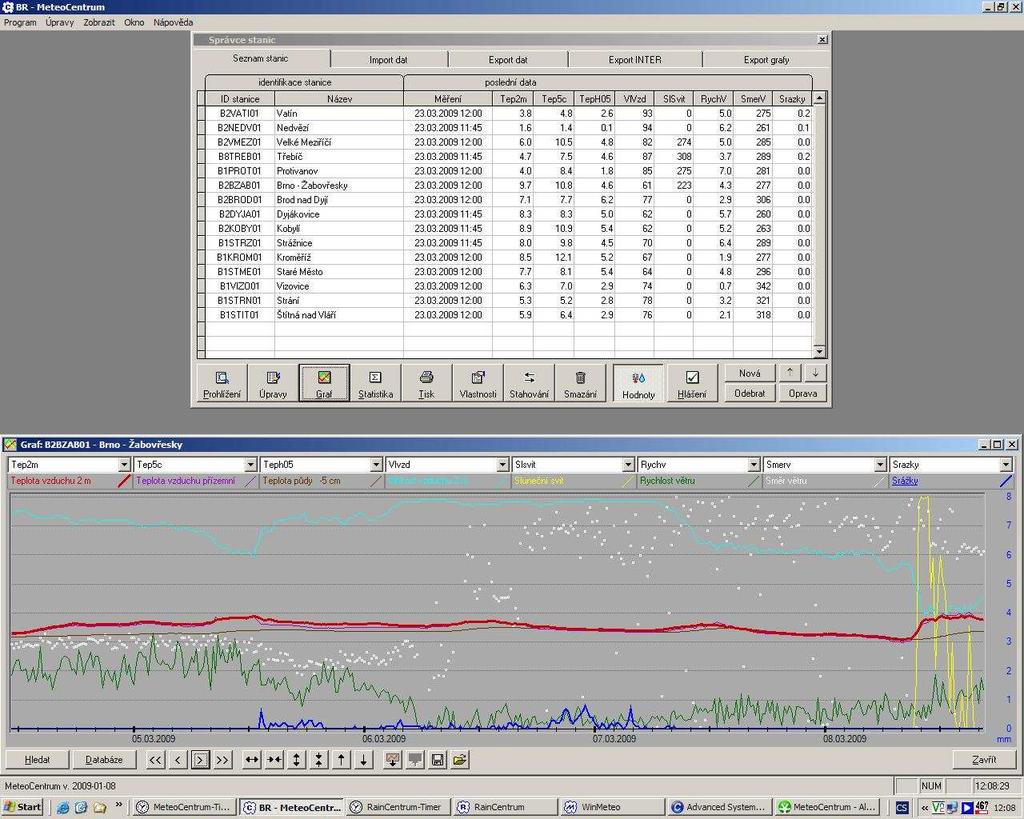Click purple line swatch for Teplota vzduchu přízemní
The width and height of the screenshot is (1024, 819).
tap(250, 481)
